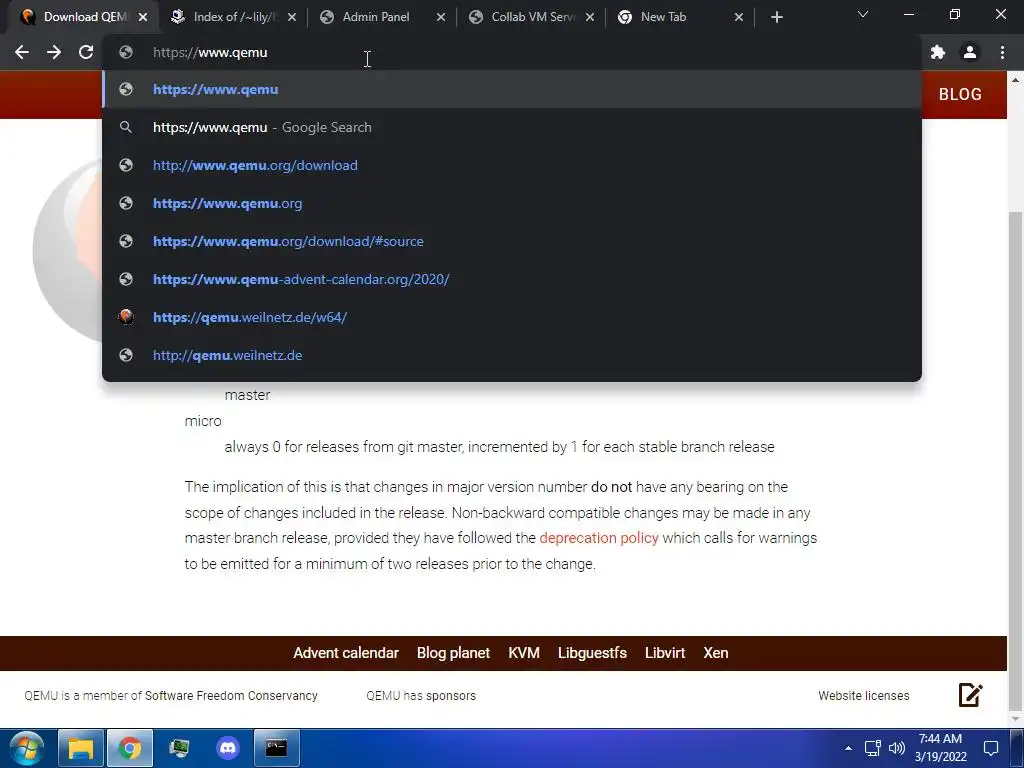Screen dimensions: 1024x768
Task: Reload the current page
Action: [x=86, y=52]
